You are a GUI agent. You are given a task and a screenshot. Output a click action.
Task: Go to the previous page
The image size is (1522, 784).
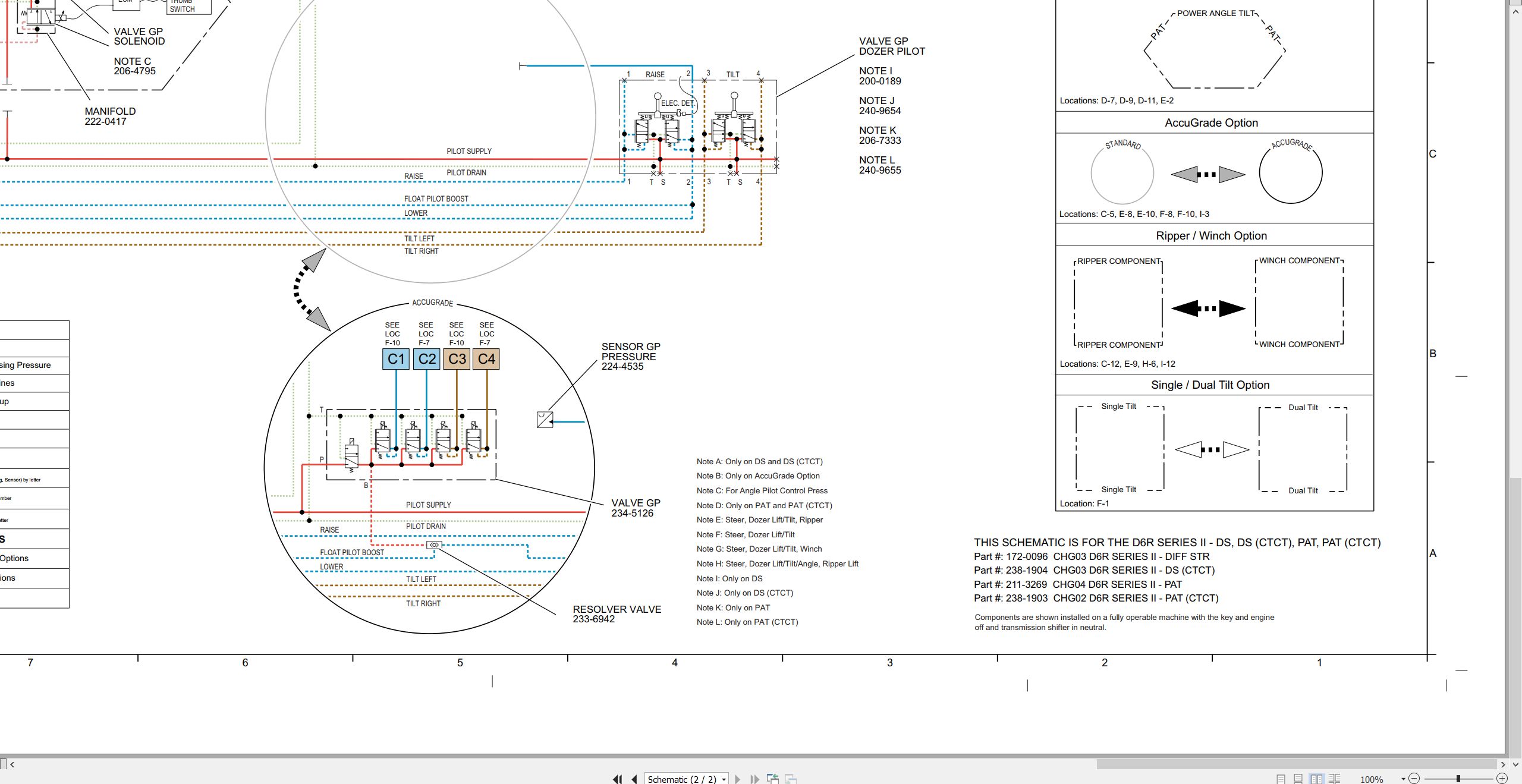pyautogui.click(x=634, y=779)
